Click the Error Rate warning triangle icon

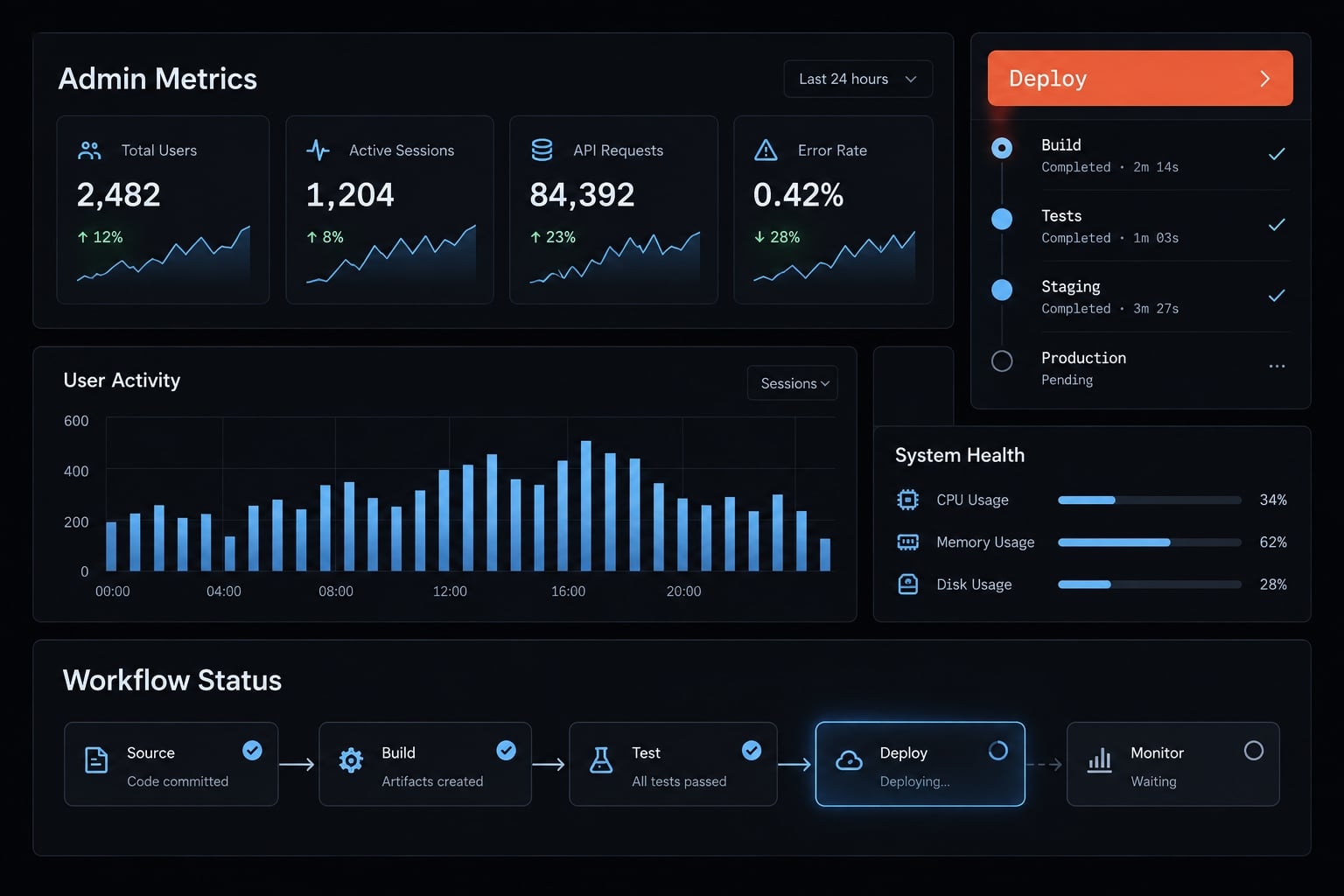pyautogui.click(x=766, y=150)
